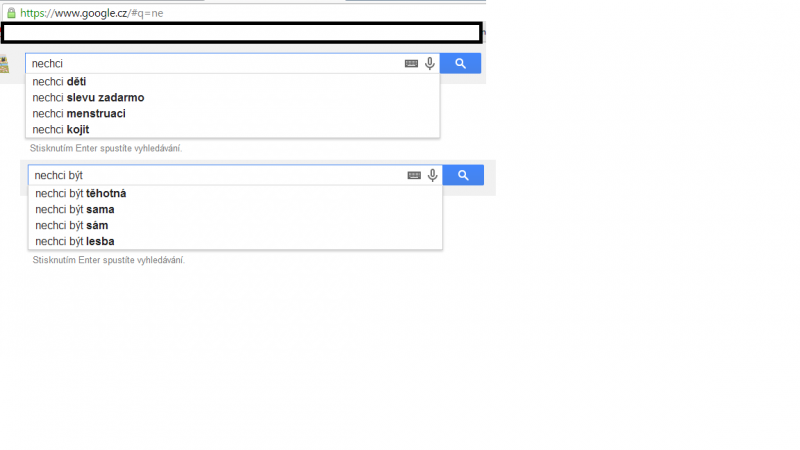The image size is (800, 450).
Task: Click the small doodle icon left of search
Action: click(5, 65)
